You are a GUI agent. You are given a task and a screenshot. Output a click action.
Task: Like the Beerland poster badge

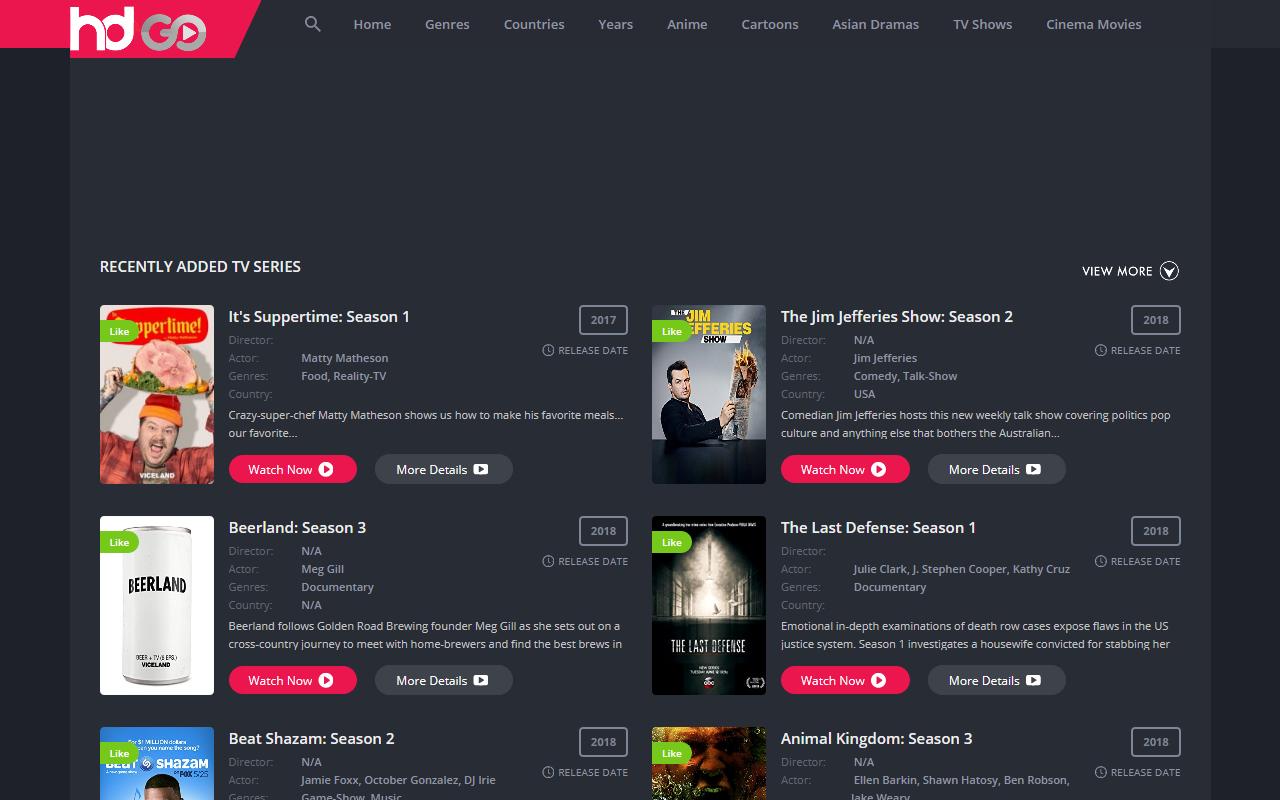pyautogui.click(x=119, y=542)
